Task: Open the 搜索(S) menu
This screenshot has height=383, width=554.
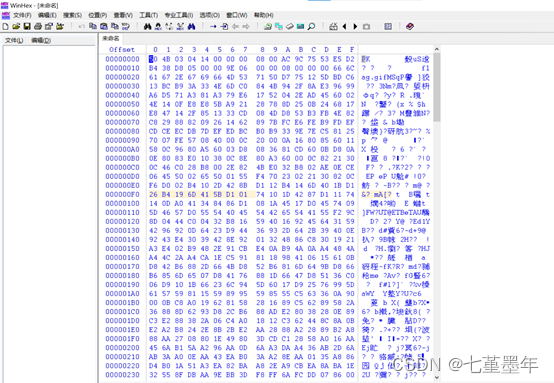Action: [72, 15]
